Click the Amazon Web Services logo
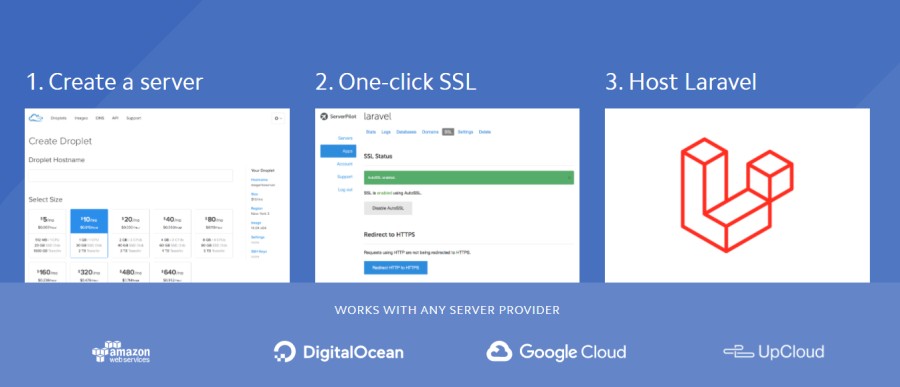The image size is (900, 387). [x=121, y=352]
